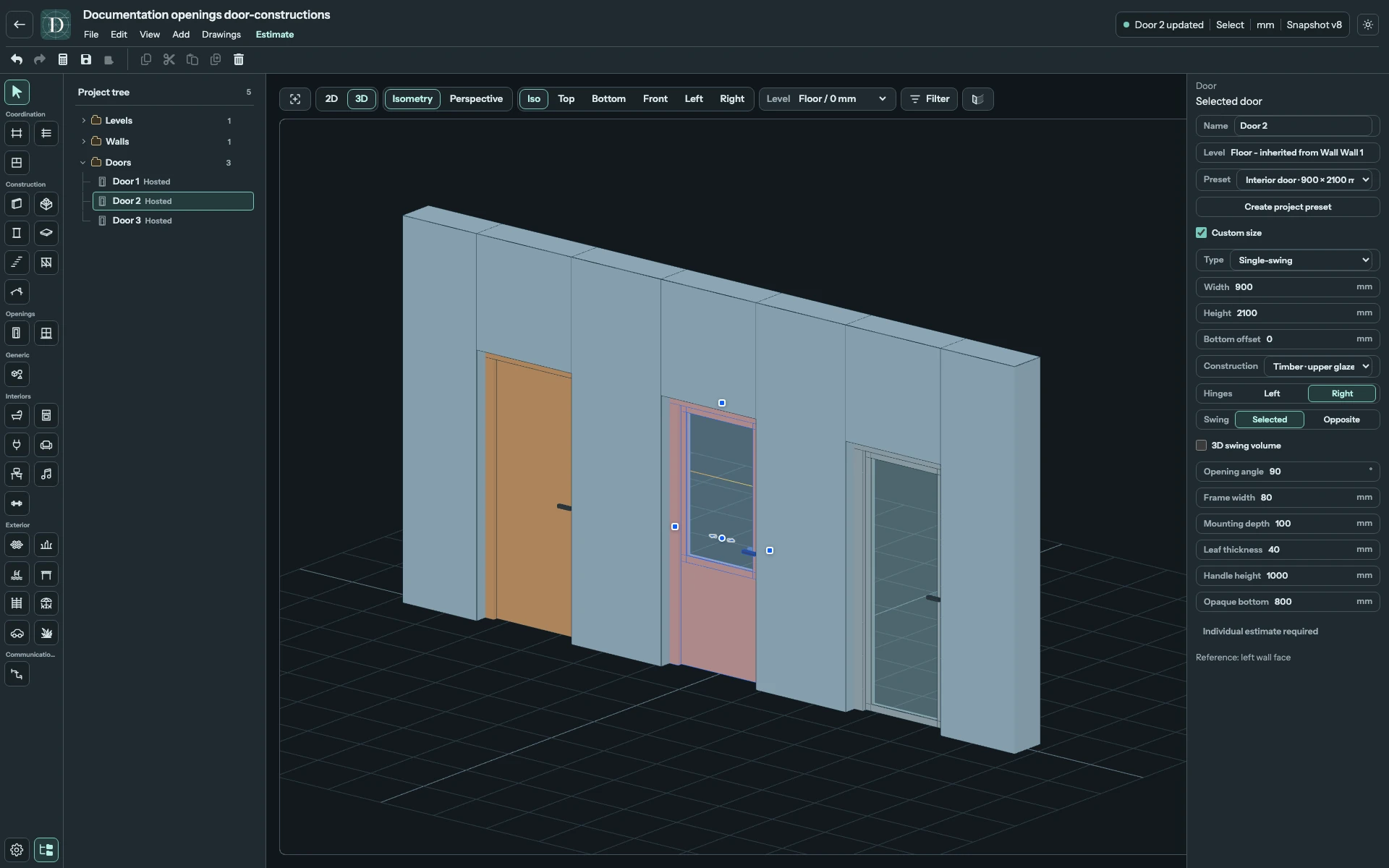Image resolution: width=1389 pixels, height=868 pixels.
Task: Choose the wall construction tool
Action: (x=17, y=204)
